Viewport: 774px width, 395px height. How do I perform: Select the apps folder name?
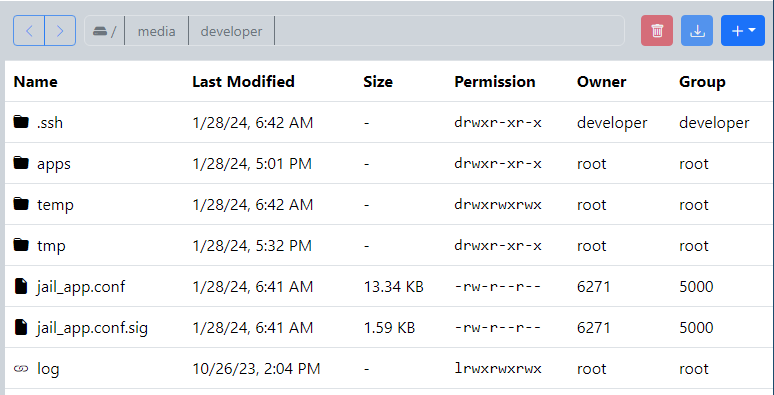click(54, 164)
